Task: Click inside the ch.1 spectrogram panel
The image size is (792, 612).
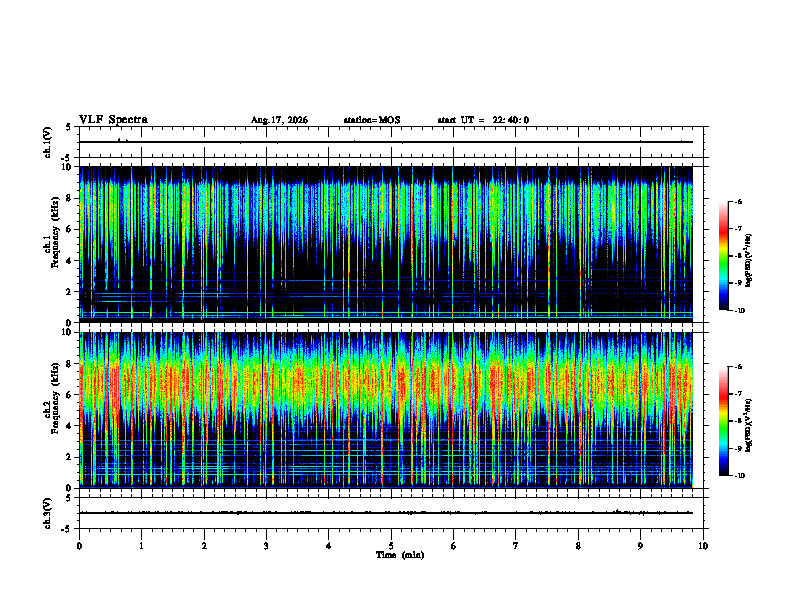Action: coord(386,244)
